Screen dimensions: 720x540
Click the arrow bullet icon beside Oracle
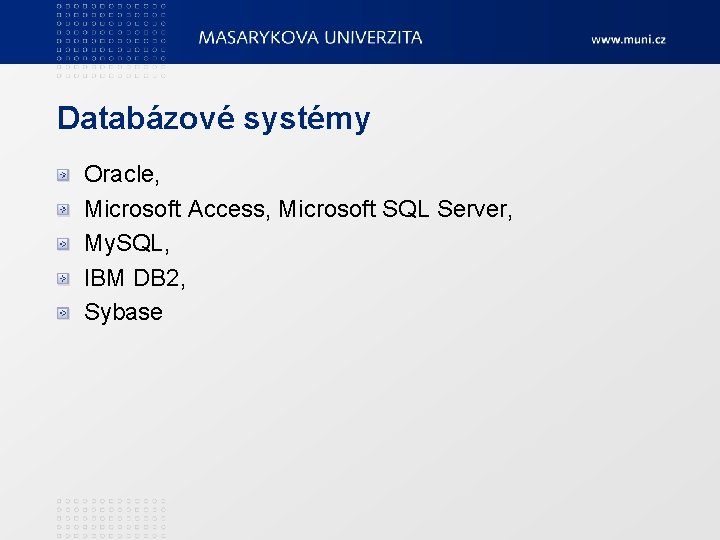coord(63,175)
